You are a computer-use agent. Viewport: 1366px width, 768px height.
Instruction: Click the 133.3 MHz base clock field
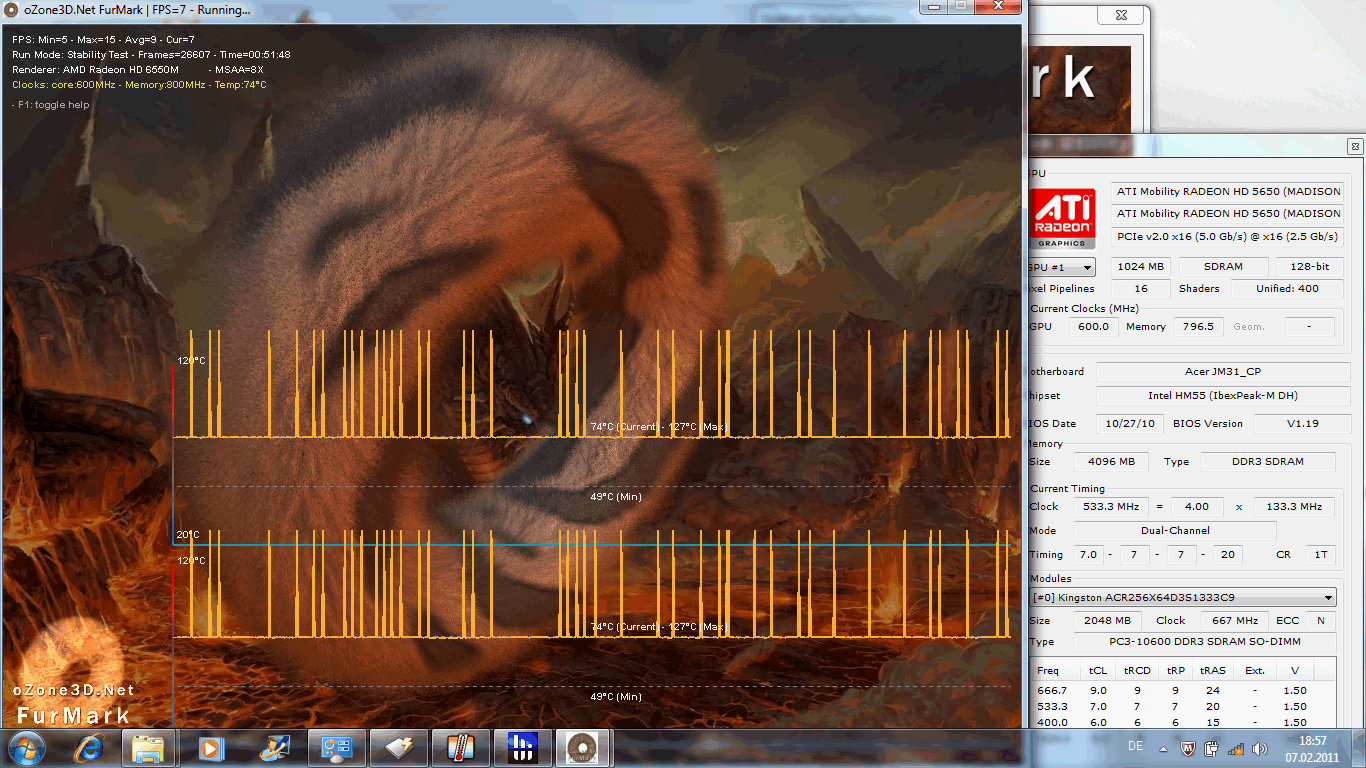point(1294,507)
